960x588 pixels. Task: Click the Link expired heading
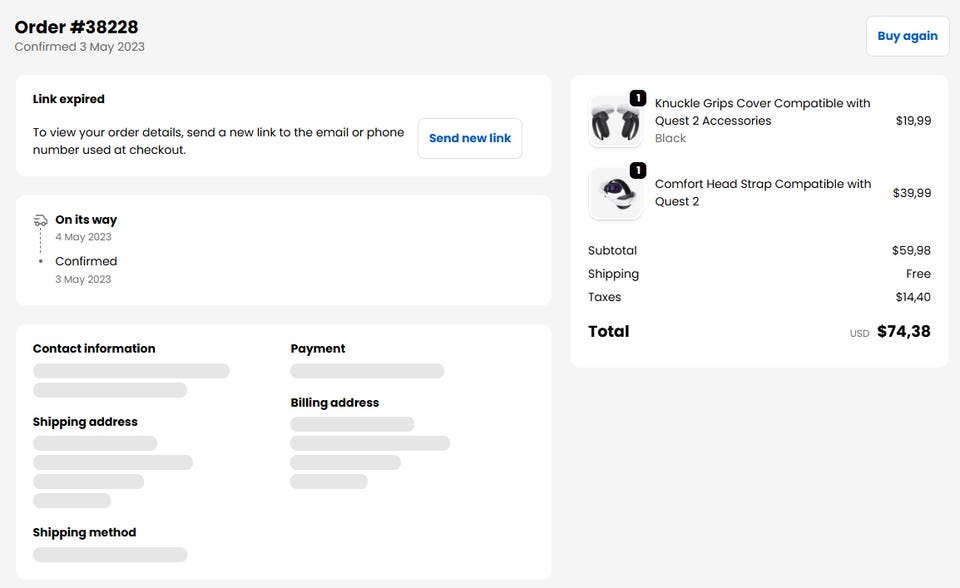(x=68, y=99)
